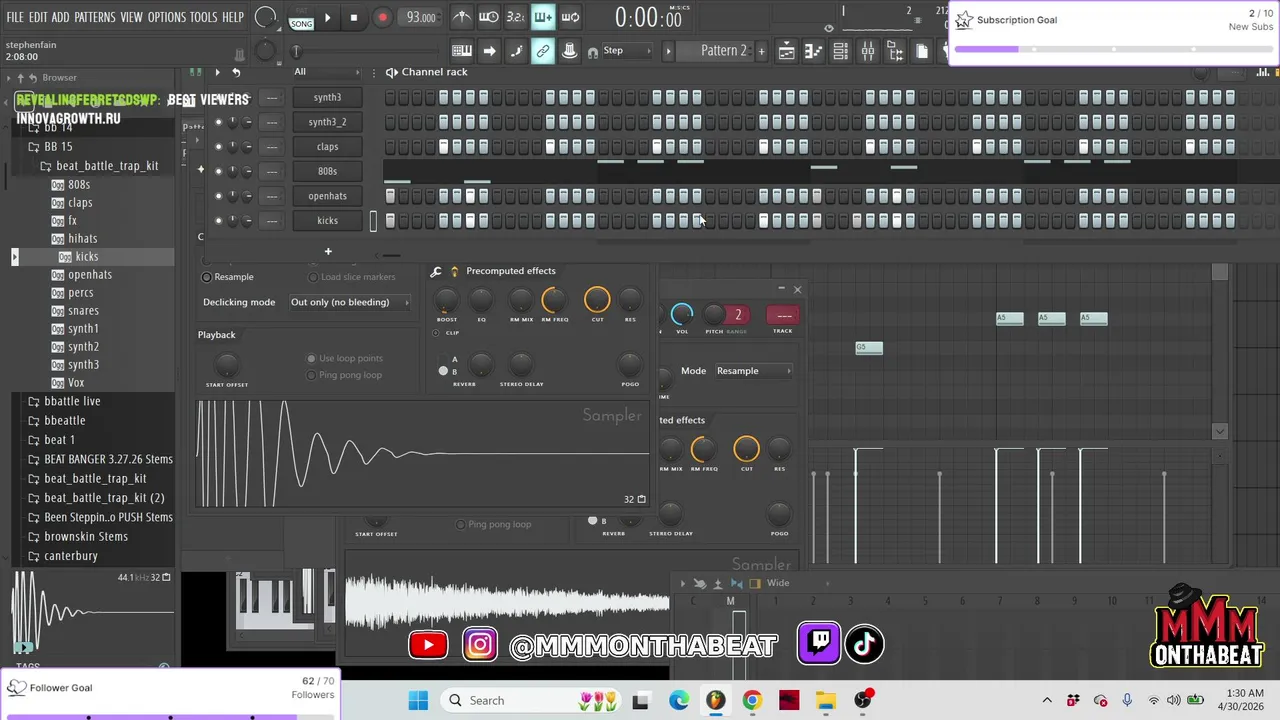Screen dimensions: 1280x720
Task: Click the orange arrow icon beside Precomputed effects
Action: tap(454, 271)
